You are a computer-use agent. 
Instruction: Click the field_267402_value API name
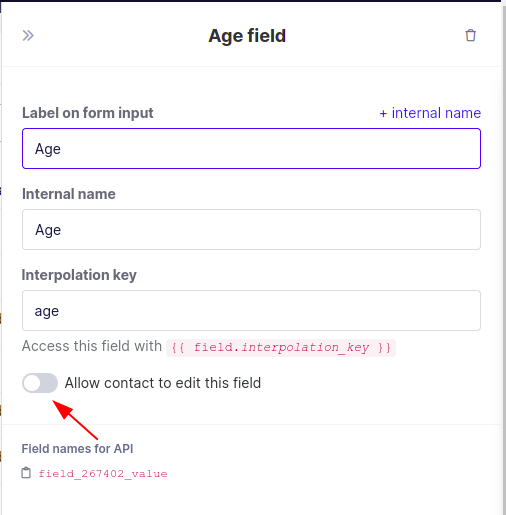coord(103,473)
